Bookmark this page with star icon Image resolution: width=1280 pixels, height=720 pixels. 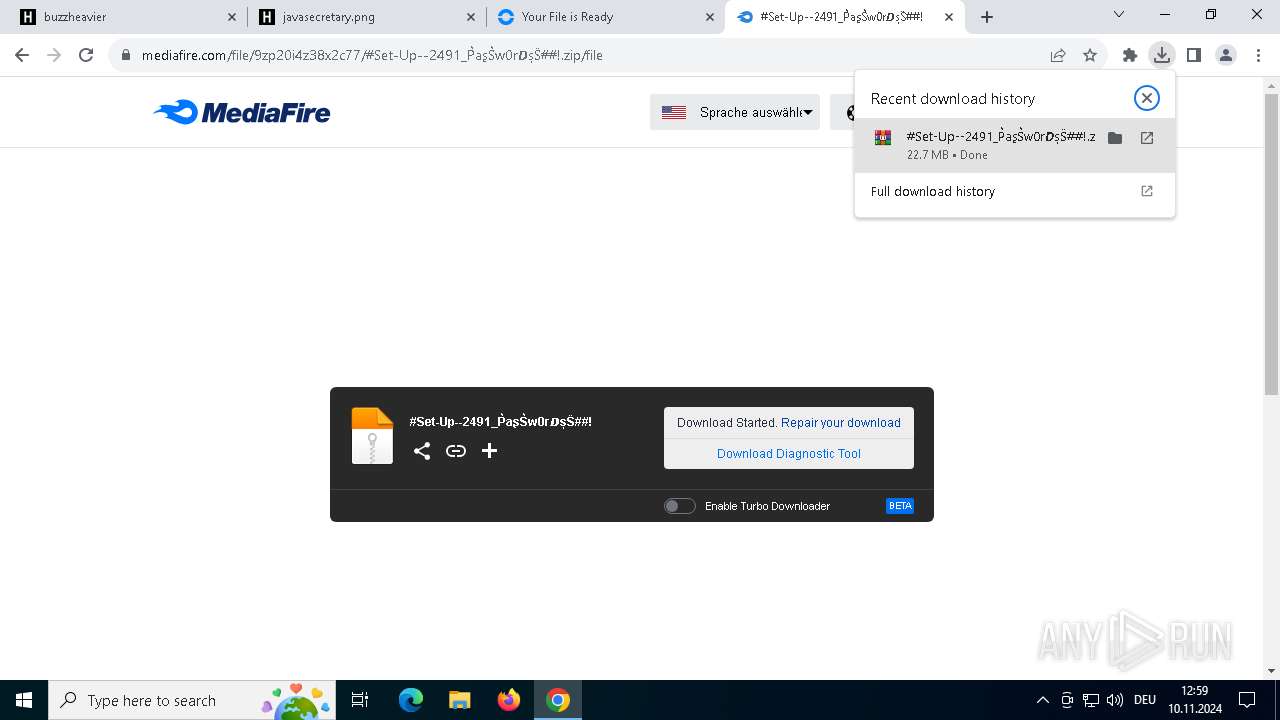click(x=1090, y=55)
